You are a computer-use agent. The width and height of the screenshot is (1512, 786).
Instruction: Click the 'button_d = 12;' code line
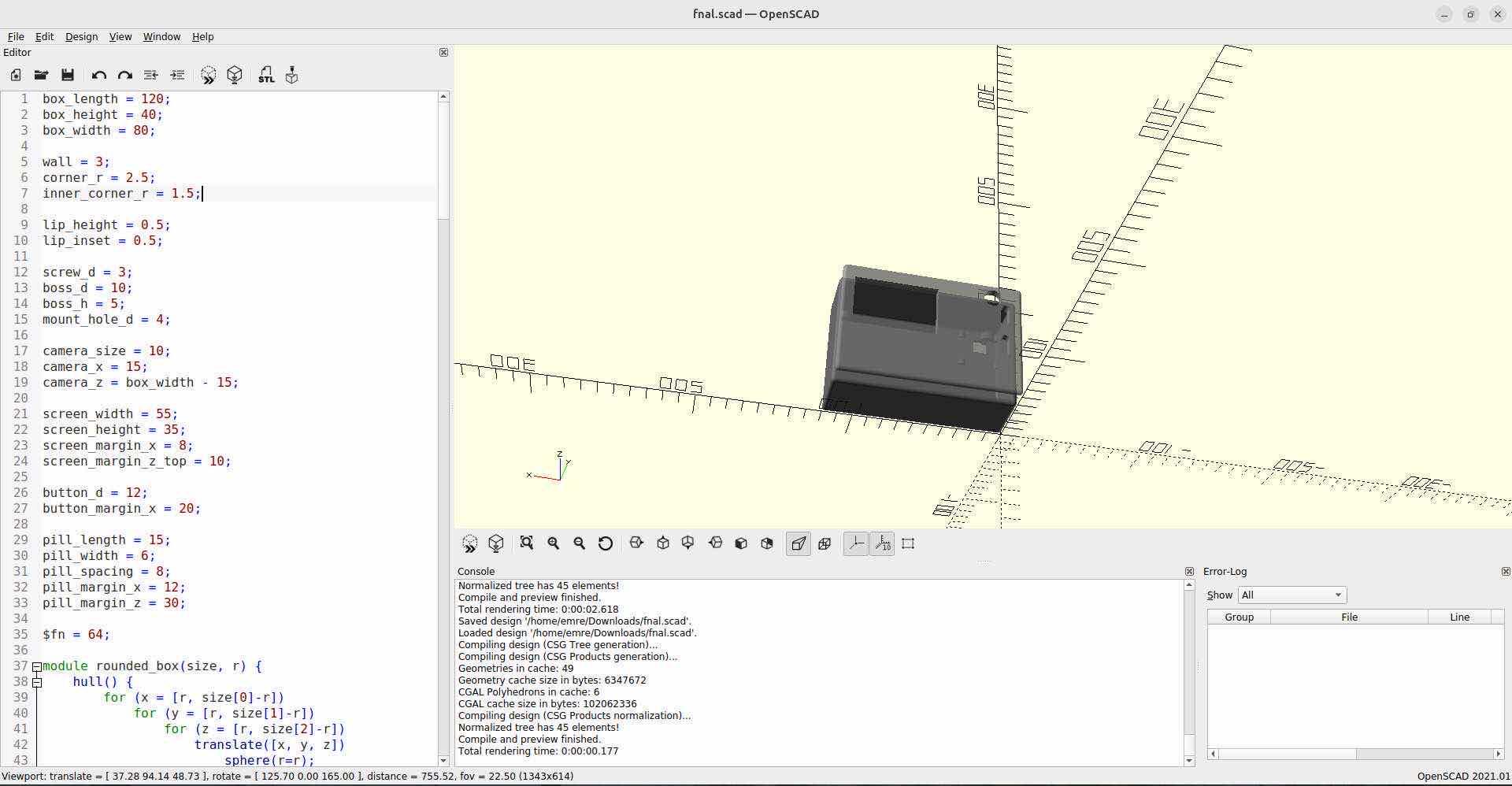95,493
